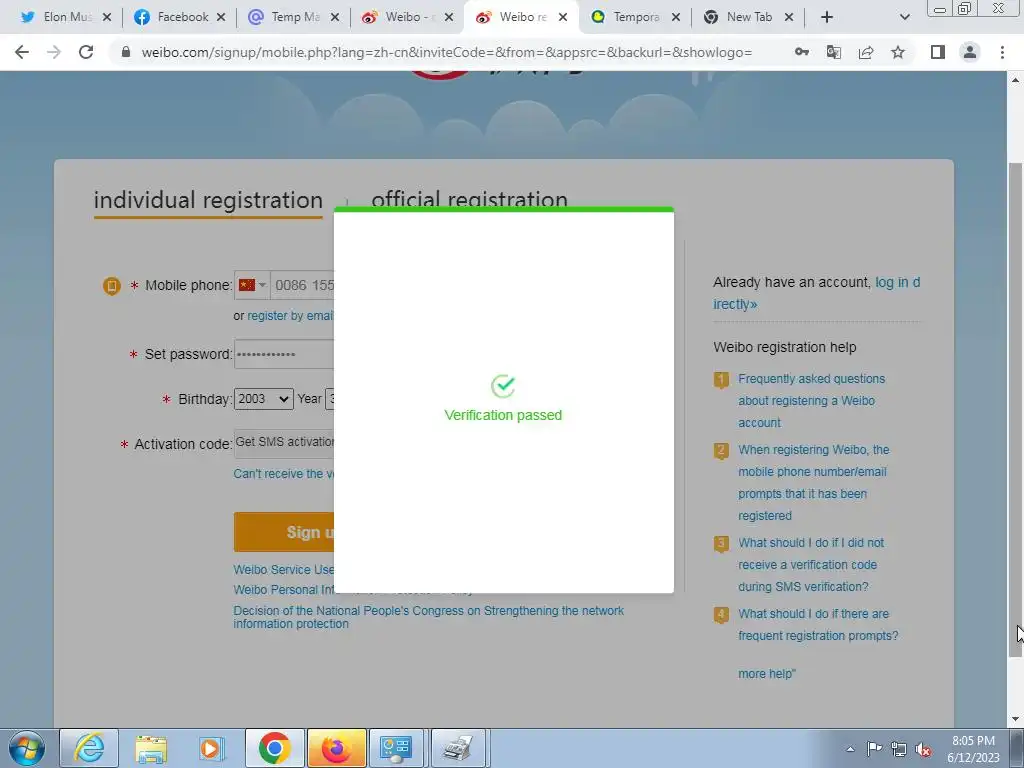Viewport: 1024px width, 768px height.
Task: Open the National People's Congress decision link
Action: coord(428,617)
